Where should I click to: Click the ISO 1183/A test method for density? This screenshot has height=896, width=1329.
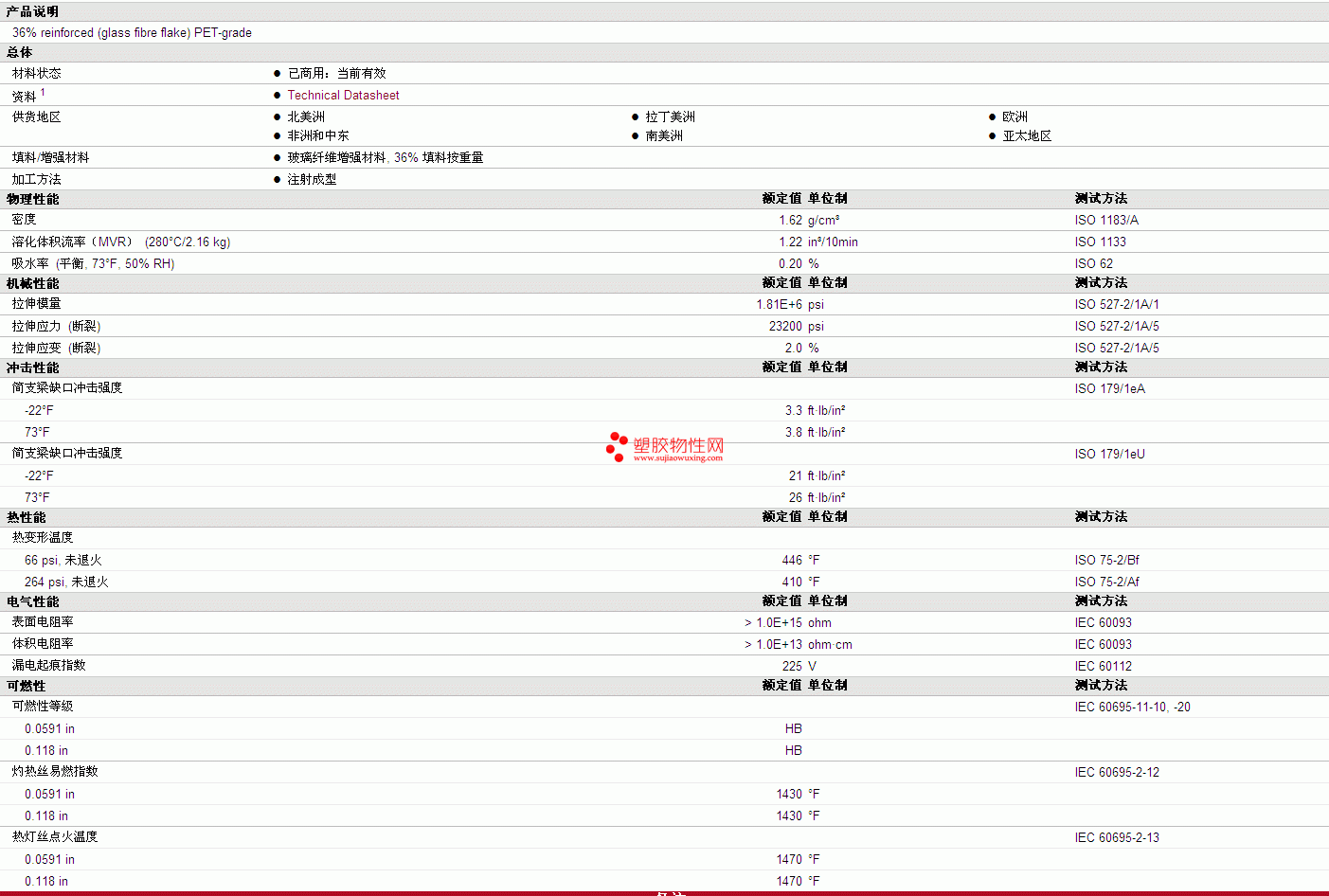[x=1106, y=221]
